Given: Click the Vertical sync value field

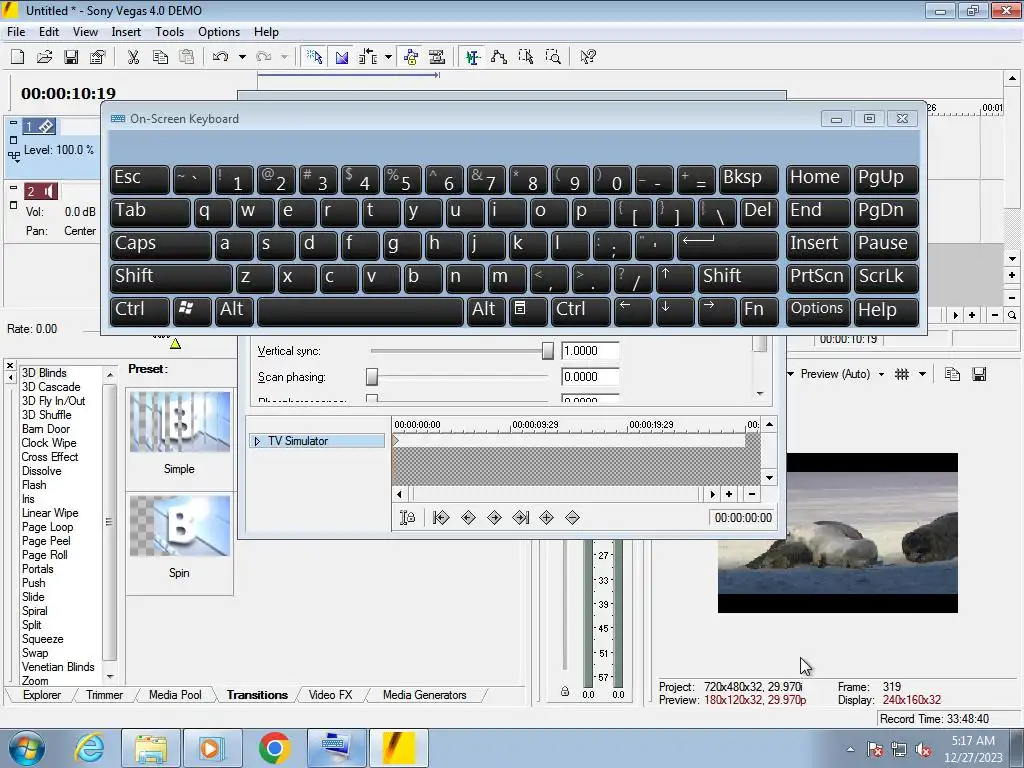Looking at the screenshot, I should point(590,351).
